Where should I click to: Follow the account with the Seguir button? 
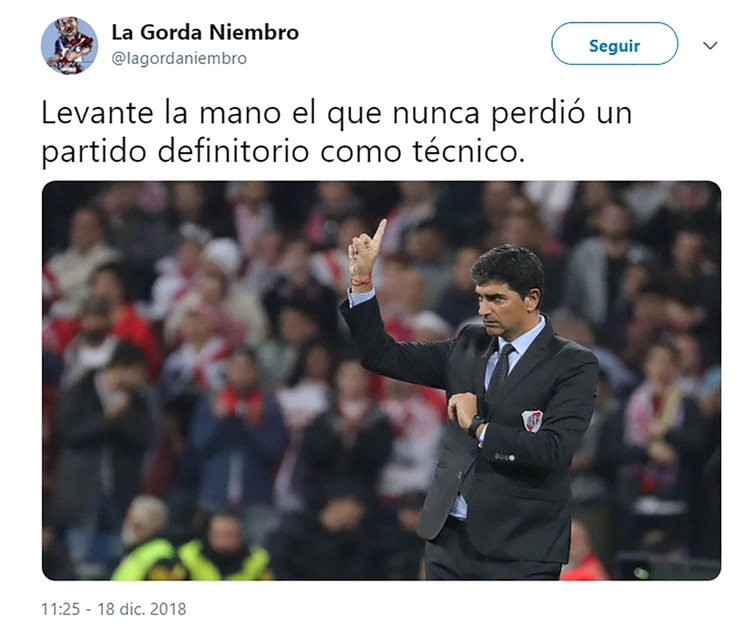[x=614, y=44]
